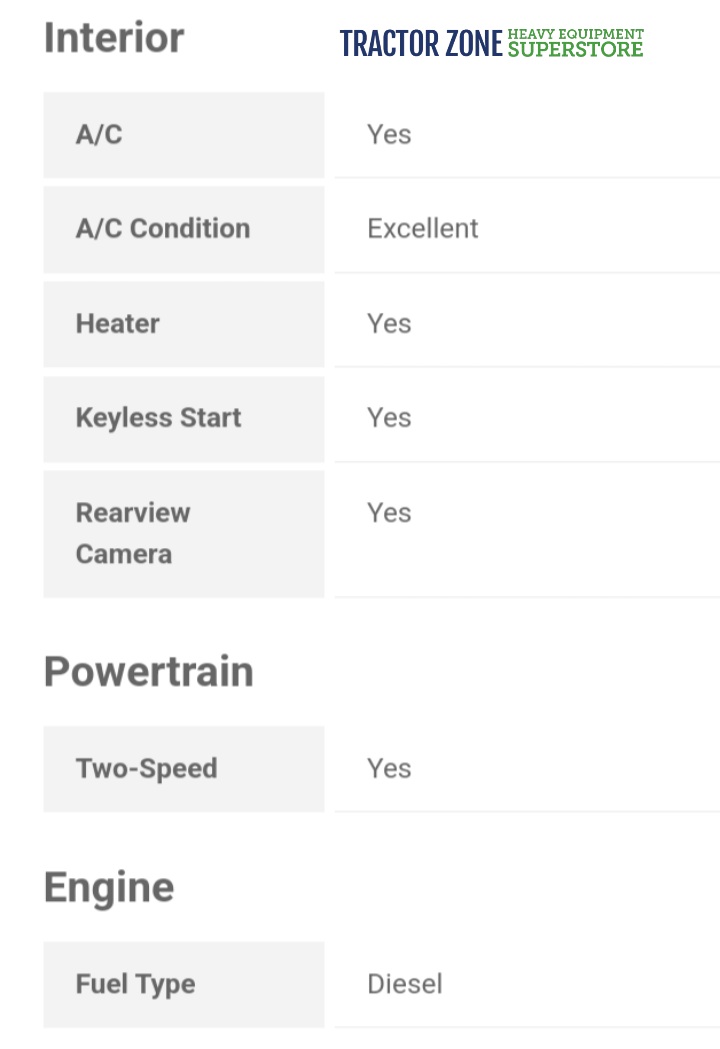720x1049 pixels.
Task: Select the Interior section heading
Action: (x=114, y=38)
